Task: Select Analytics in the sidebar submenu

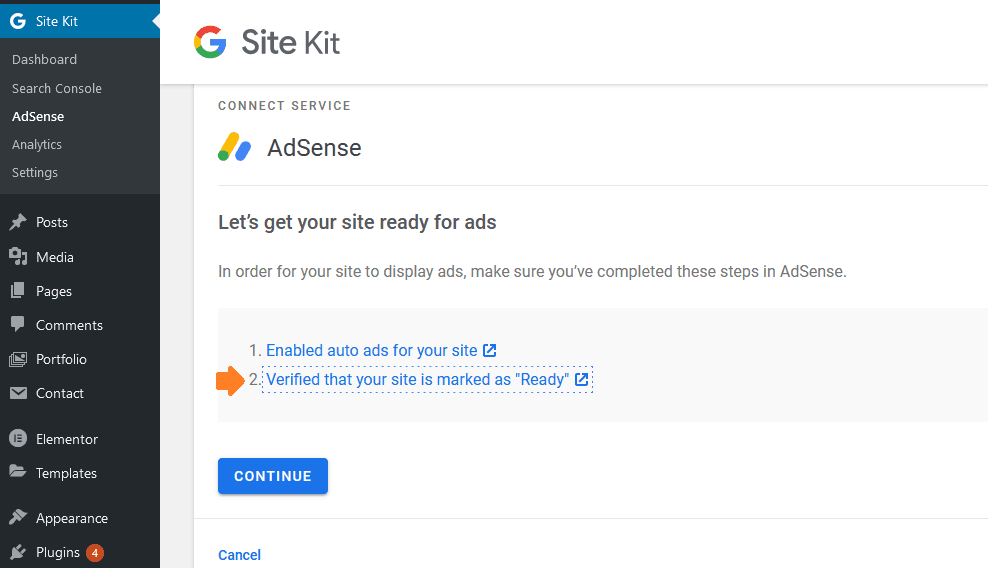Action: point(37,144)
